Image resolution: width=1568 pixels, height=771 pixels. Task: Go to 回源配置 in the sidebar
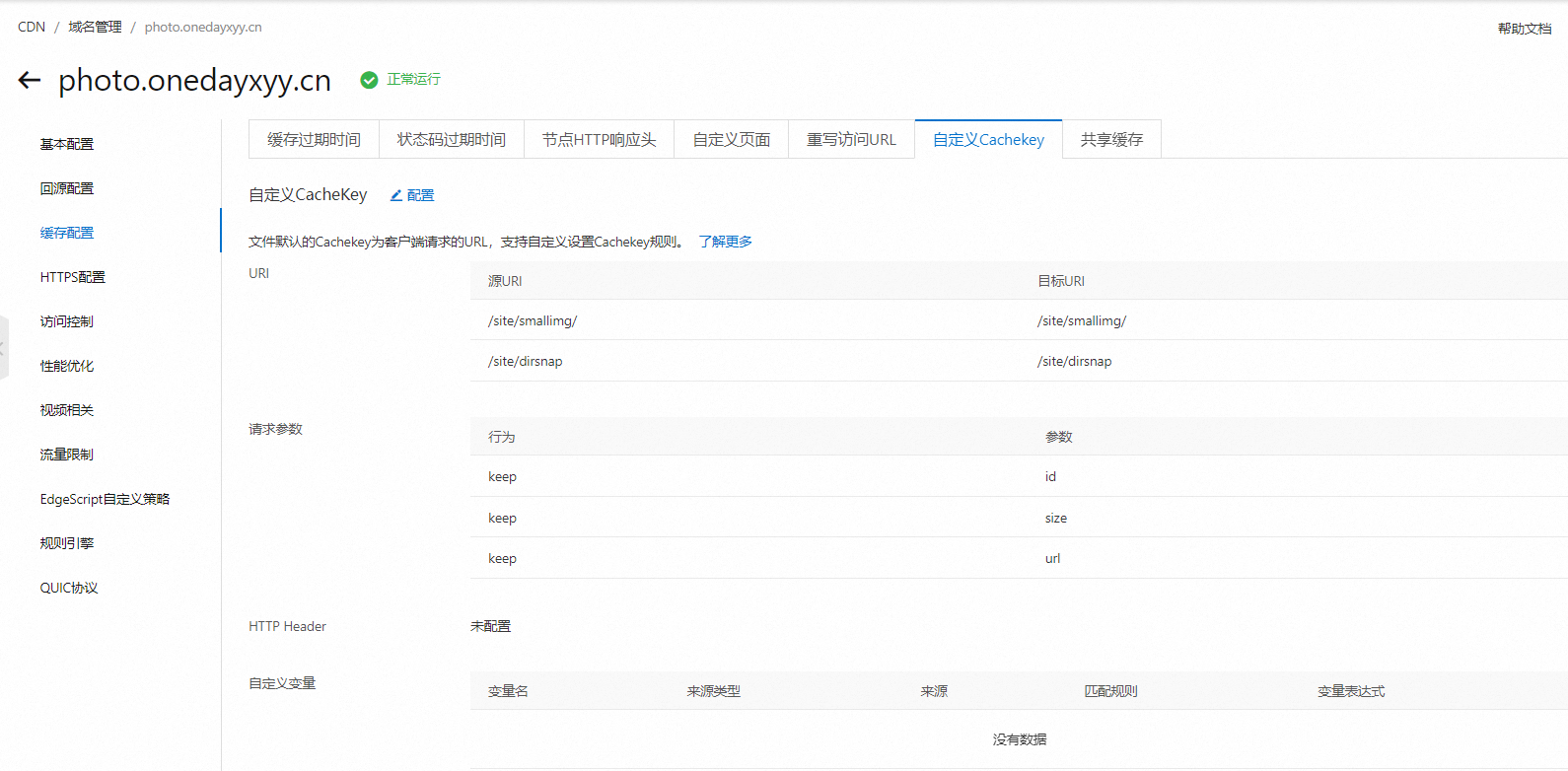(x=67, y=188)
